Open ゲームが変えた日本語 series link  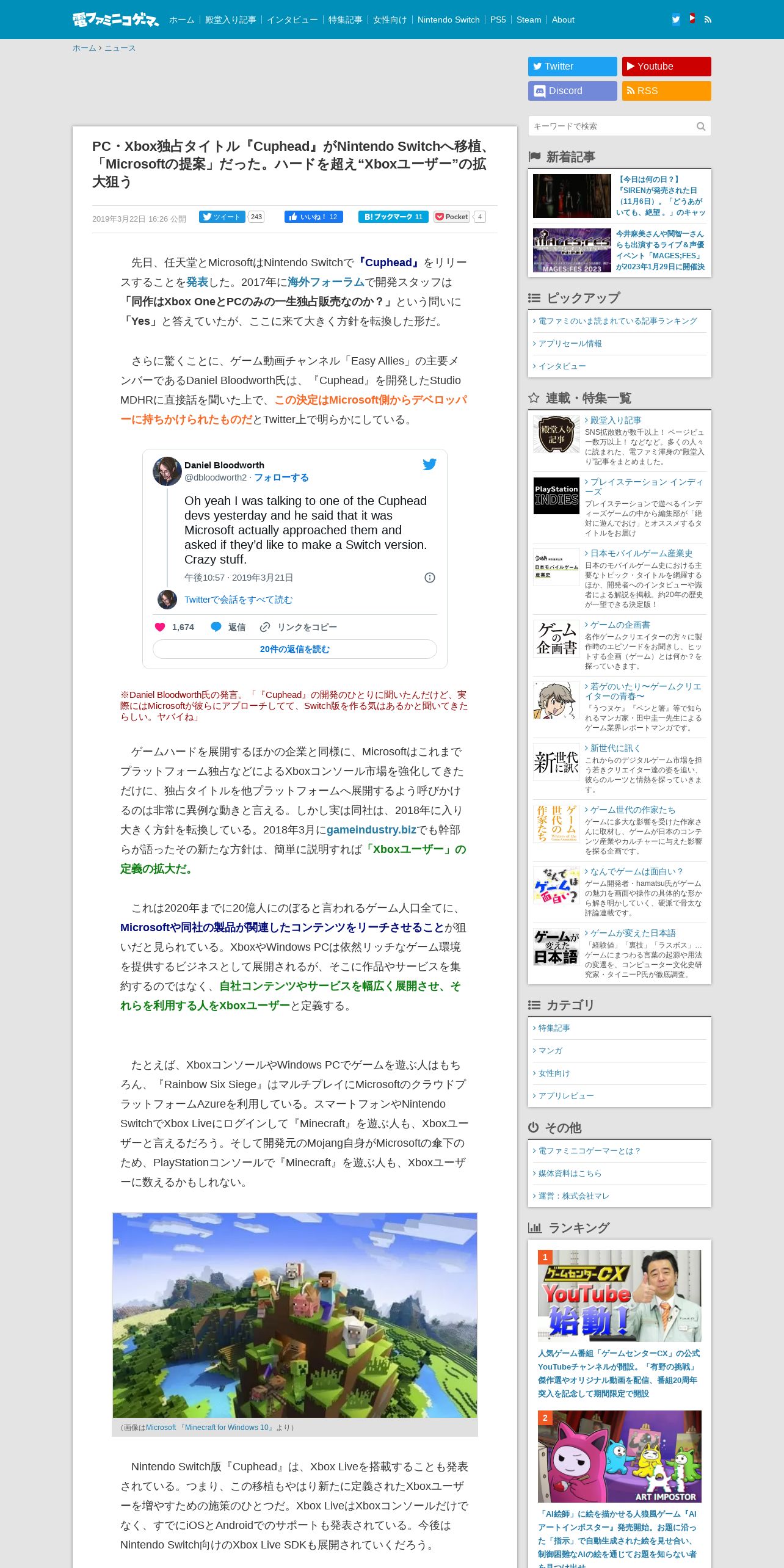coord(633,933)
